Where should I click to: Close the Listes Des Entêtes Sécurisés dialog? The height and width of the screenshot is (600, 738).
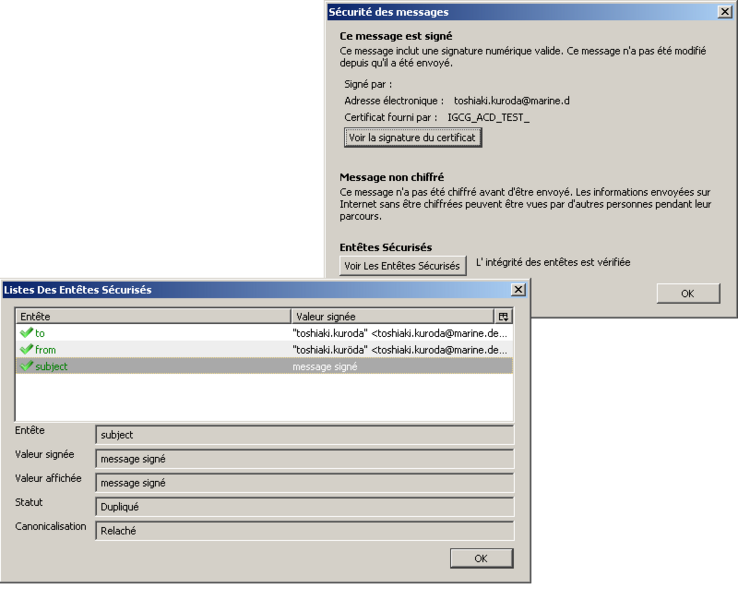click(518, 289)
